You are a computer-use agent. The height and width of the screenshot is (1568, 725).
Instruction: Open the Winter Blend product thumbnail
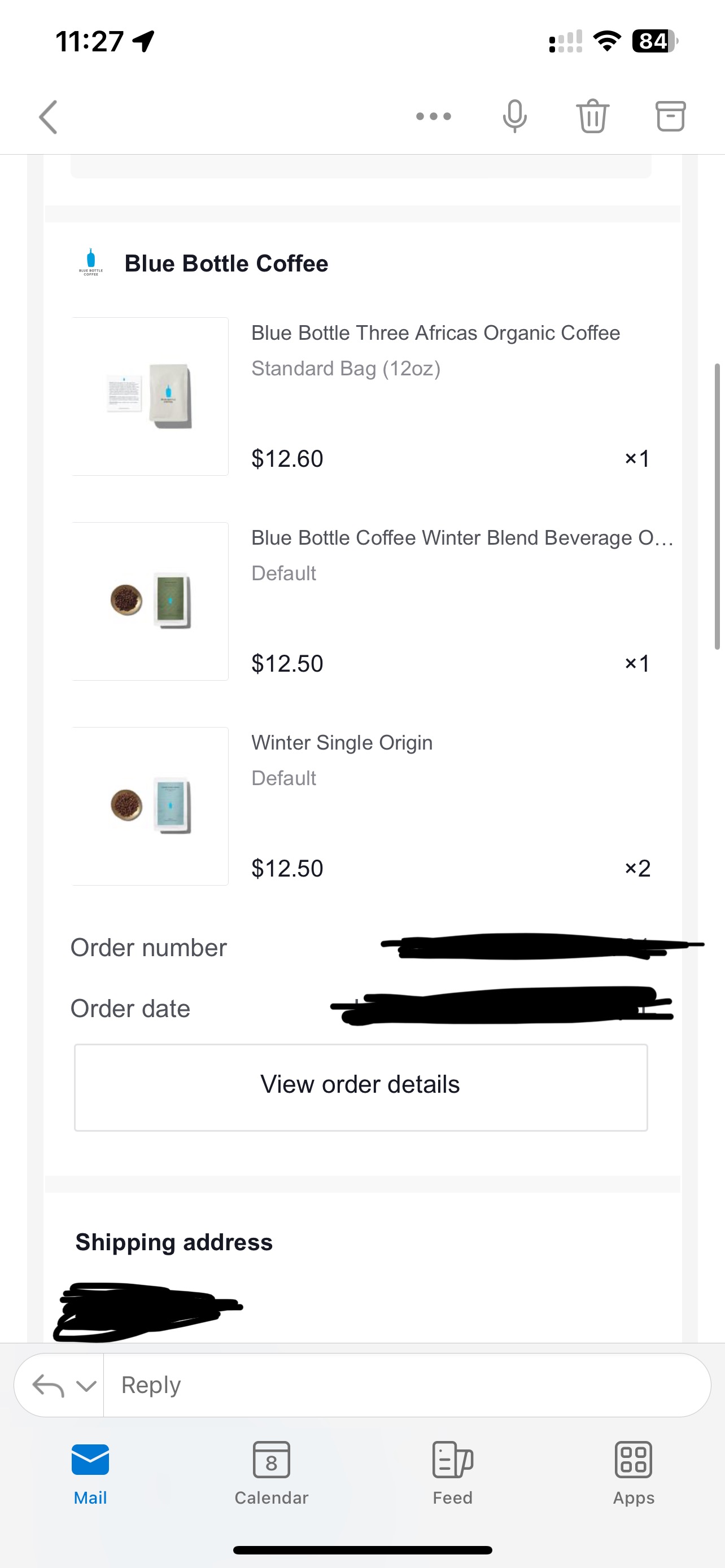pos(150,601)
